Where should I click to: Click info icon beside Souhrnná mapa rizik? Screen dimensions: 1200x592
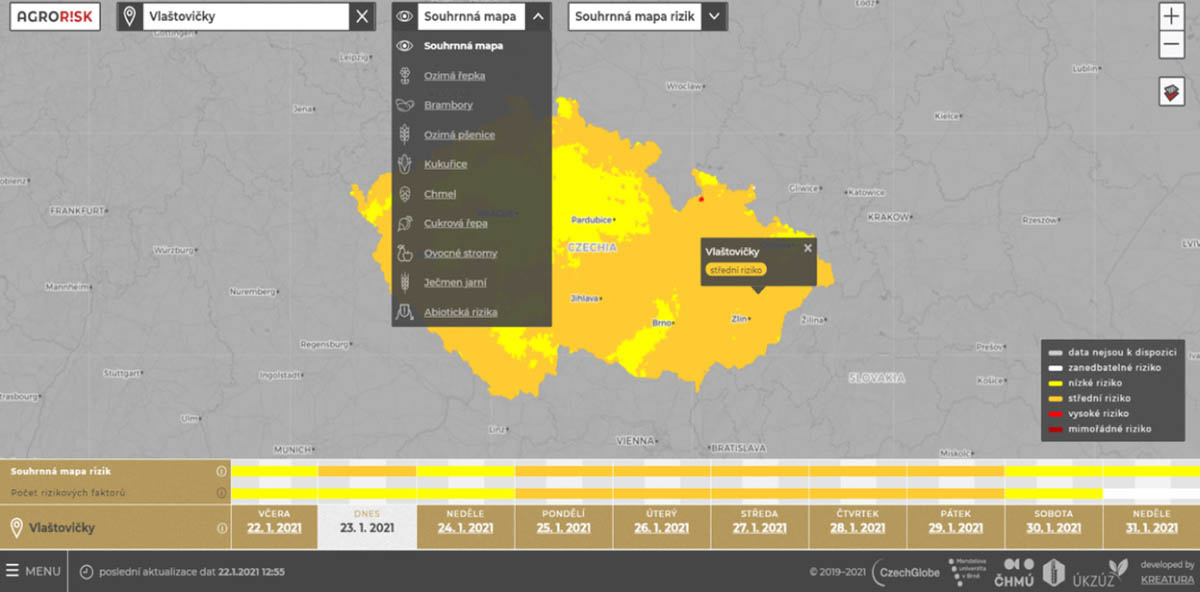coord(222,471)
